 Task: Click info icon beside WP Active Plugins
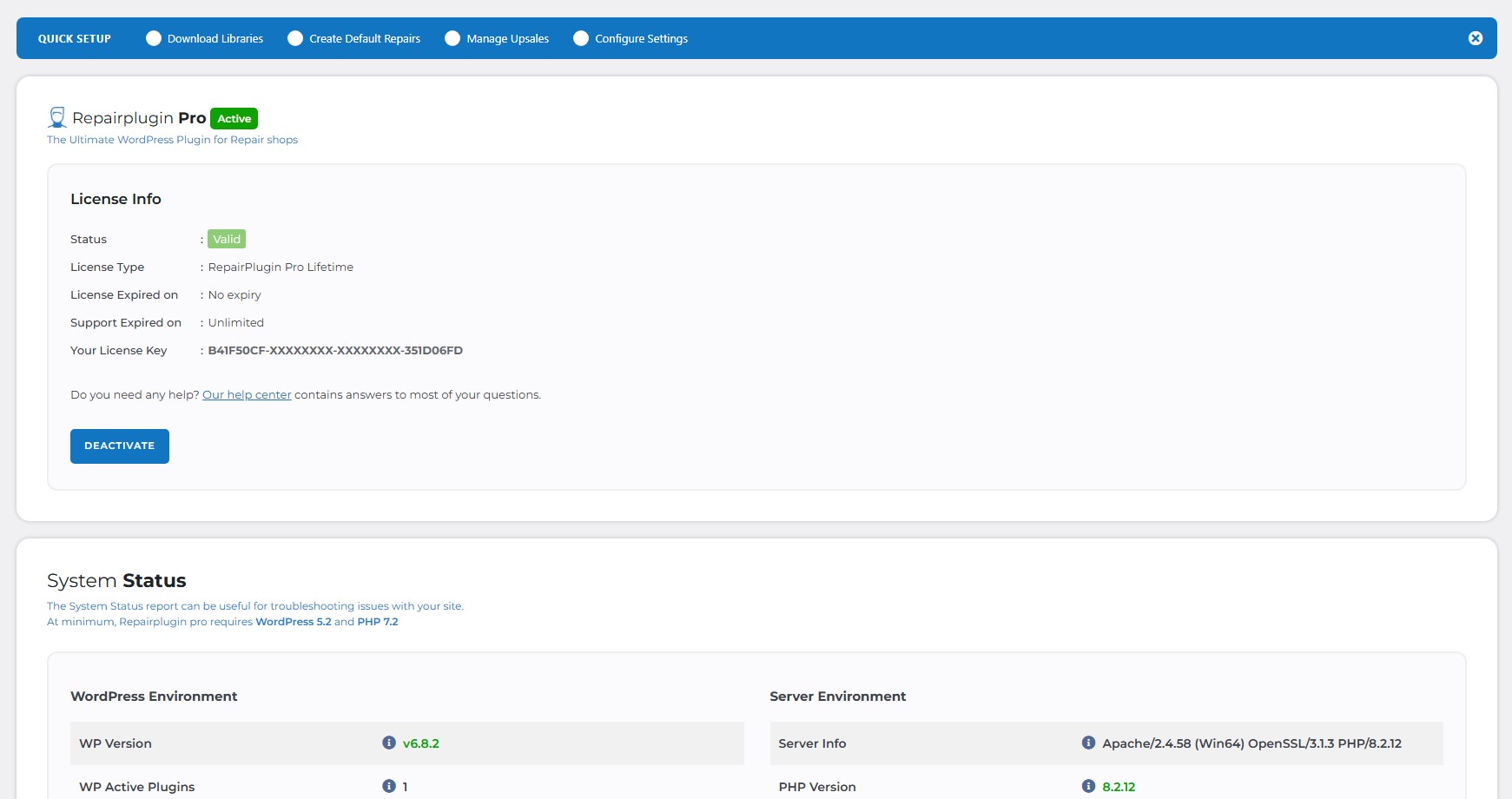[389, 786]
